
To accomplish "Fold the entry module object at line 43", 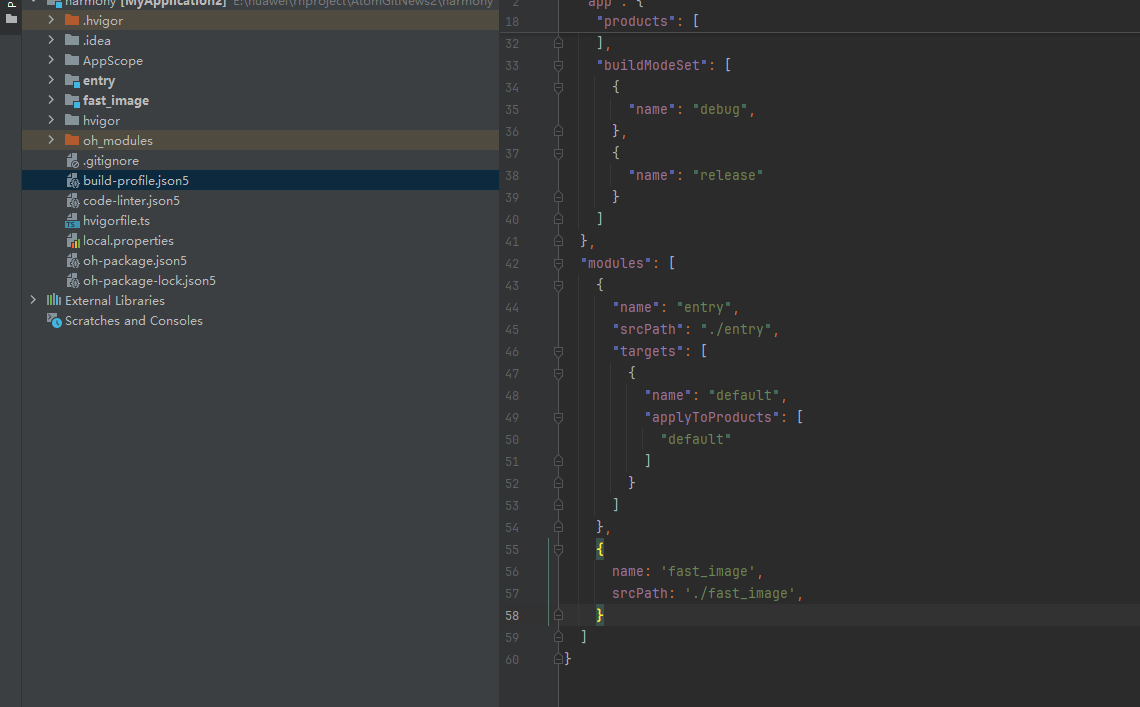I will pyautogui.click(x=558, y=286).
